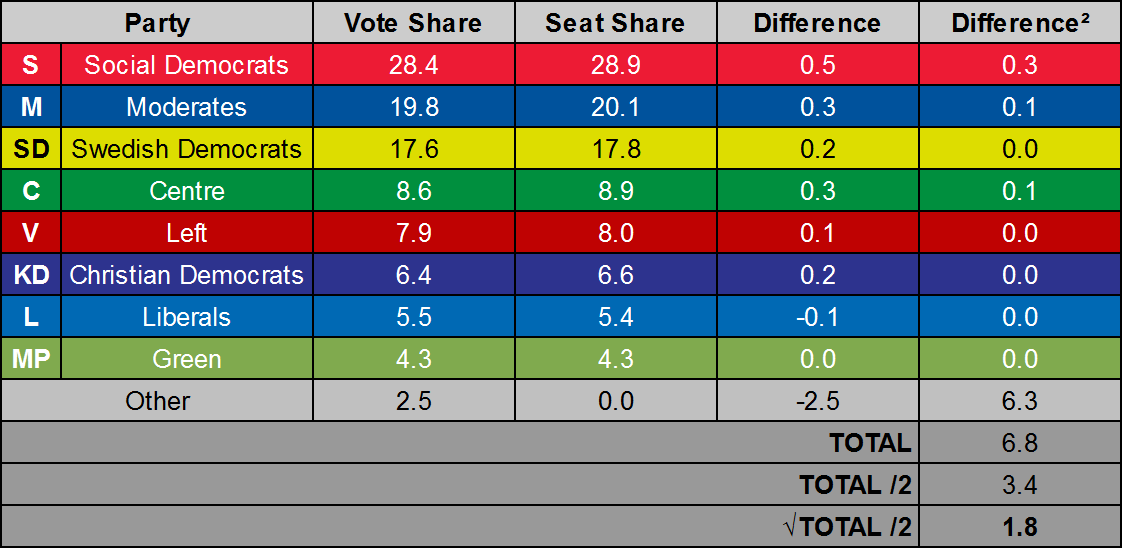Click the Other row label
Image resolution: width=1122 pixels, height=548 pixels.
[x=157, y=401]
